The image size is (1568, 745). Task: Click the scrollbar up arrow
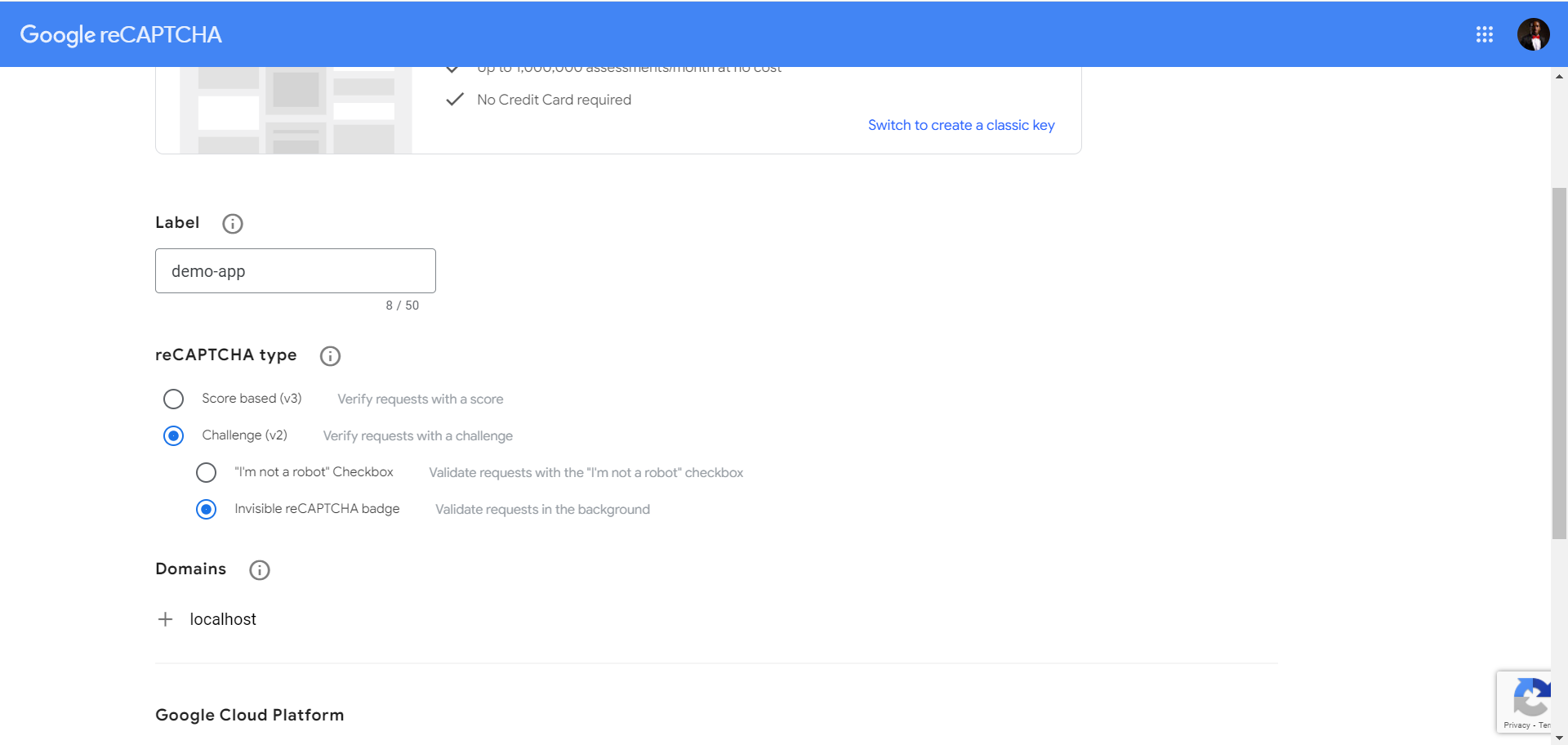pyautogui.click(x=1559, y=76)
